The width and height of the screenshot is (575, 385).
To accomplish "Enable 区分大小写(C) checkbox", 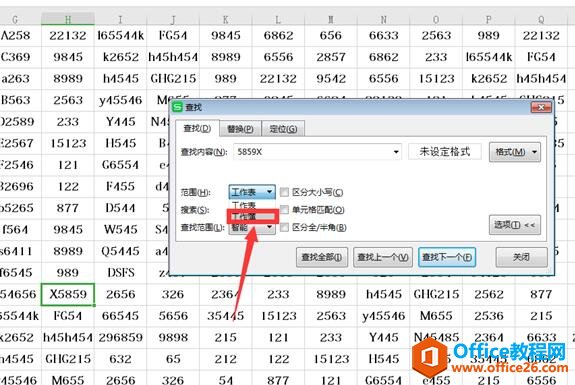I will pos(284,192).
